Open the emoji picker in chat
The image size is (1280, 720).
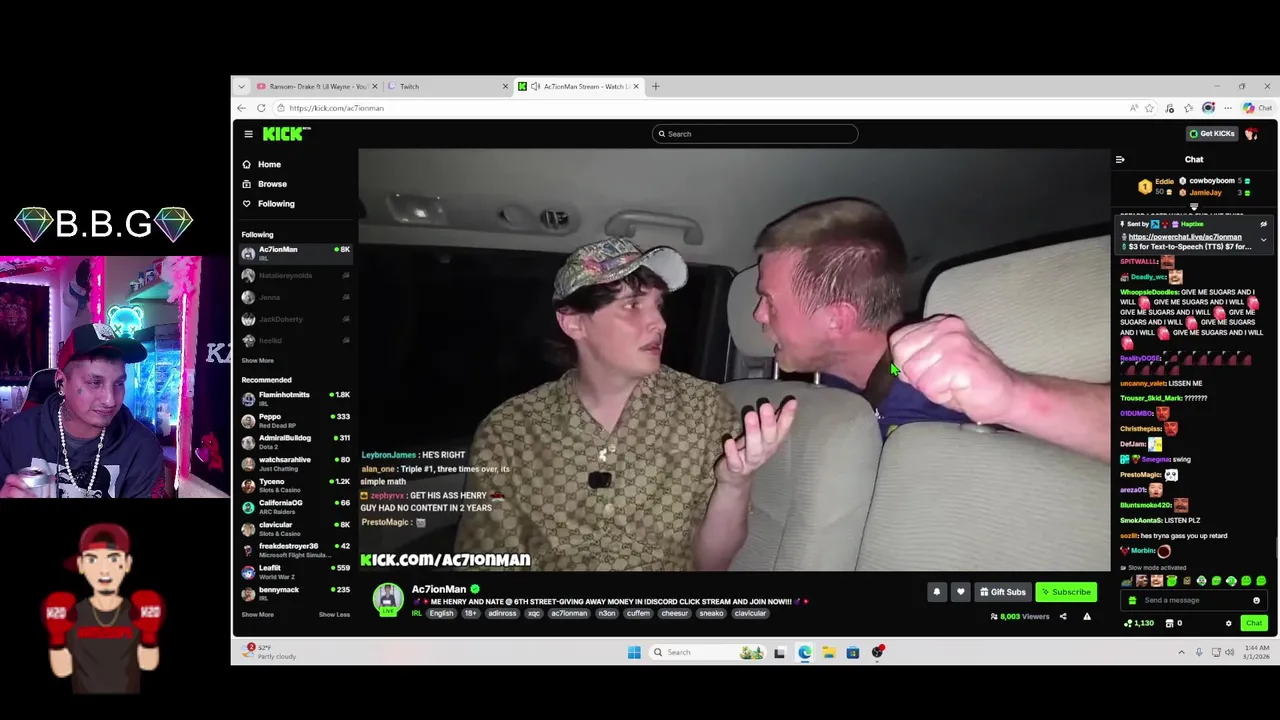pos(1256,601)
